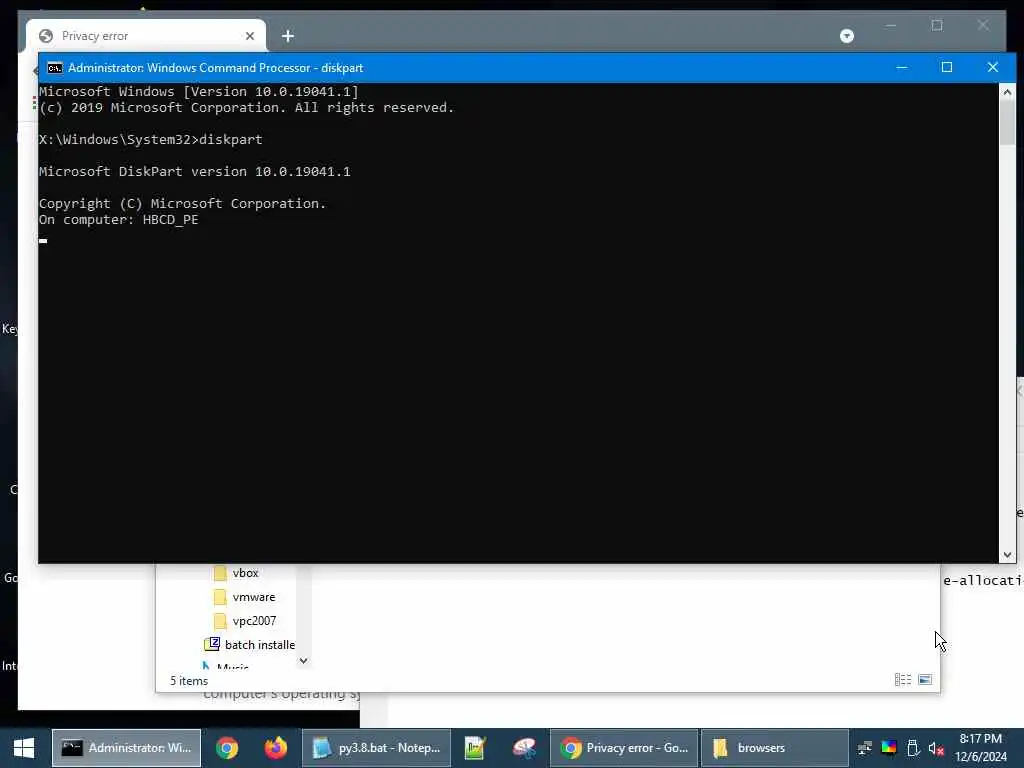Click the '5 items' status text
Image resolution: width=1024 pixels, height=768 pixels.
189,681
